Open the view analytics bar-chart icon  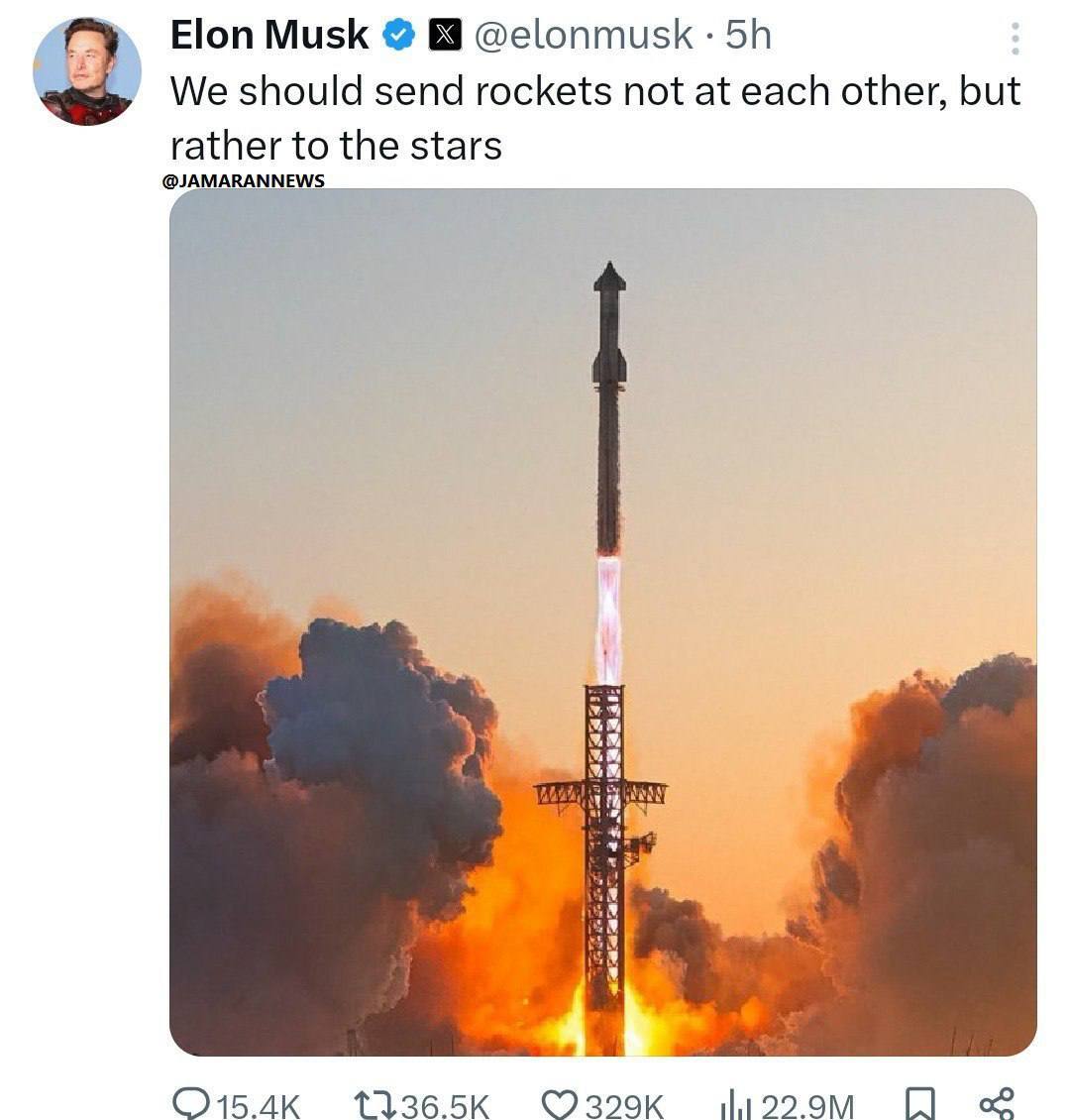[x=735, y=1103]
